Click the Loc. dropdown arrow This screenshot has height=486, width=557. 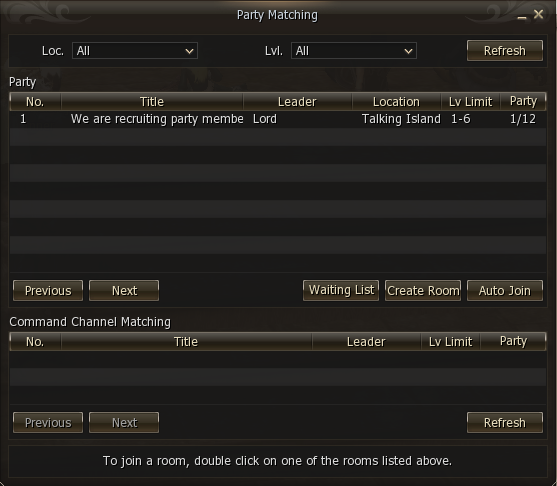pyautogui.click(x=189, y=51)
